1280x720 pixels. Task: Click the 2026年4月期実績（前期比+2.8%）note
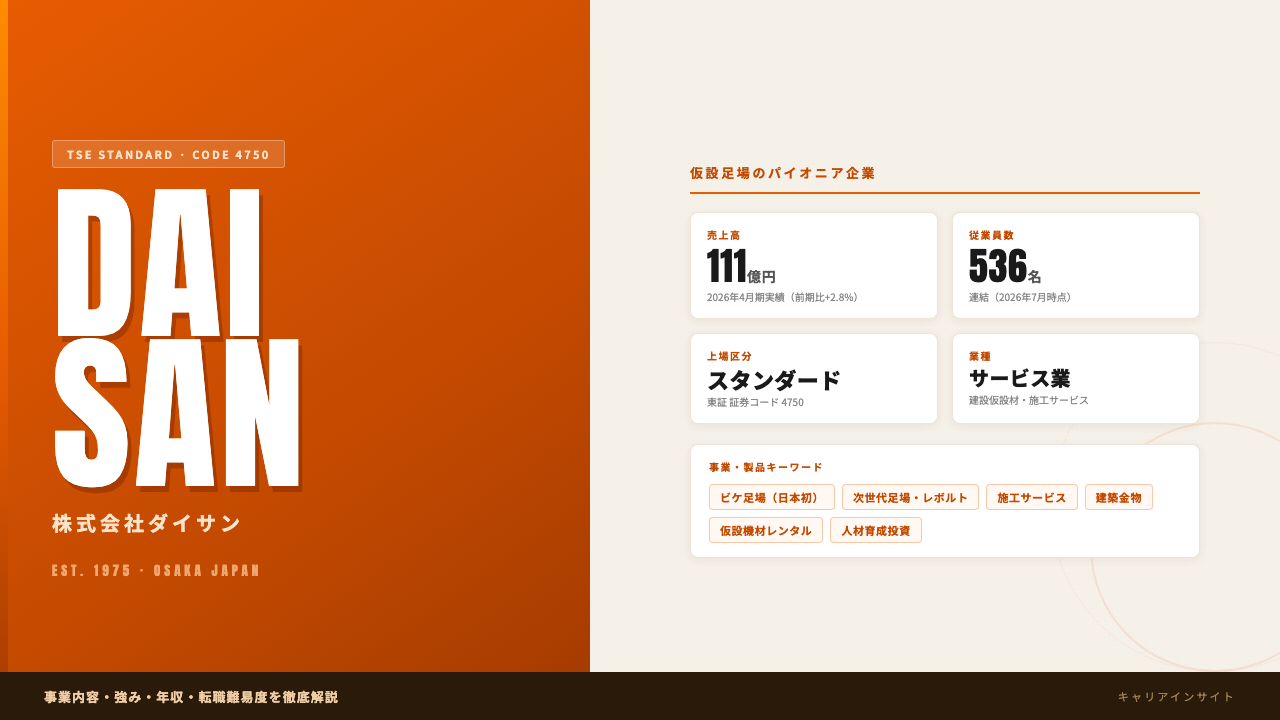(784, 297)
